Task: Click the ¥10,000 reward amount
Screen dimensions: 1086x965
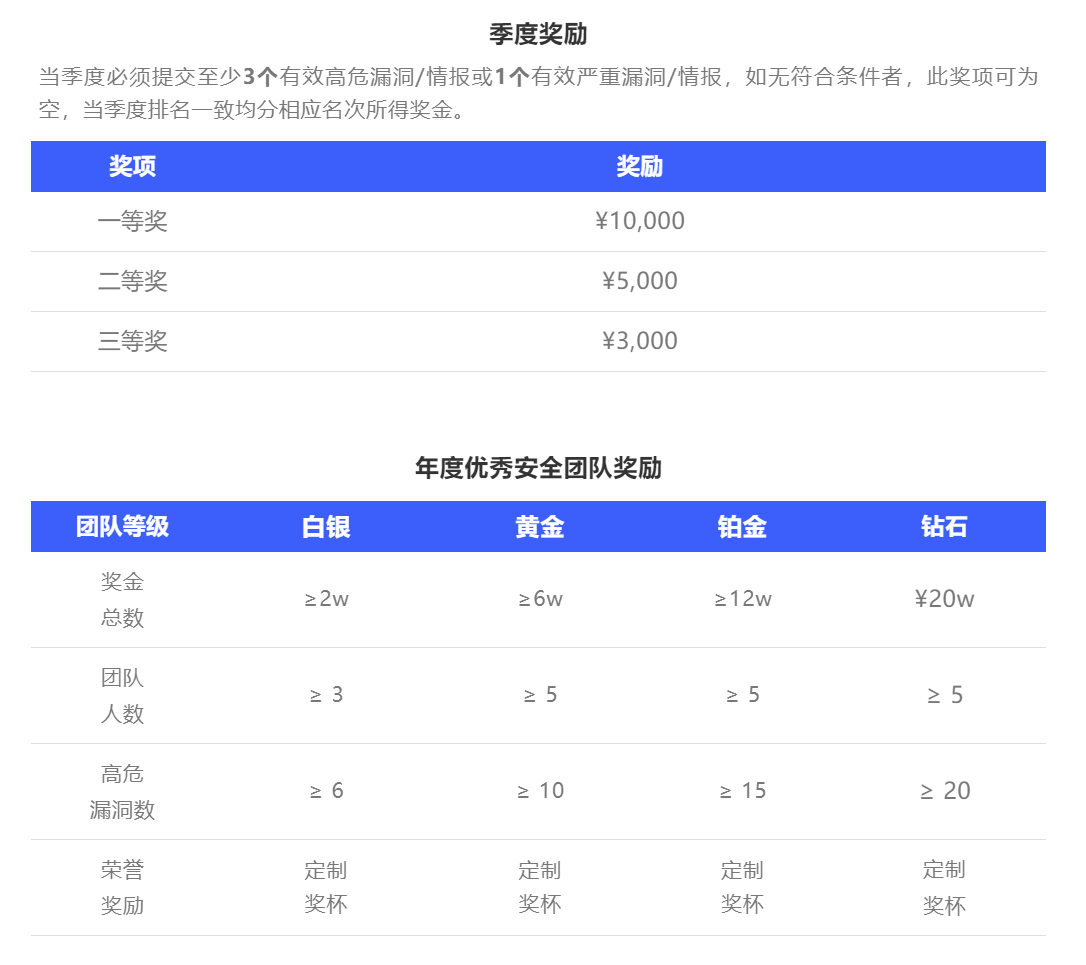Action: pos(640,221)
